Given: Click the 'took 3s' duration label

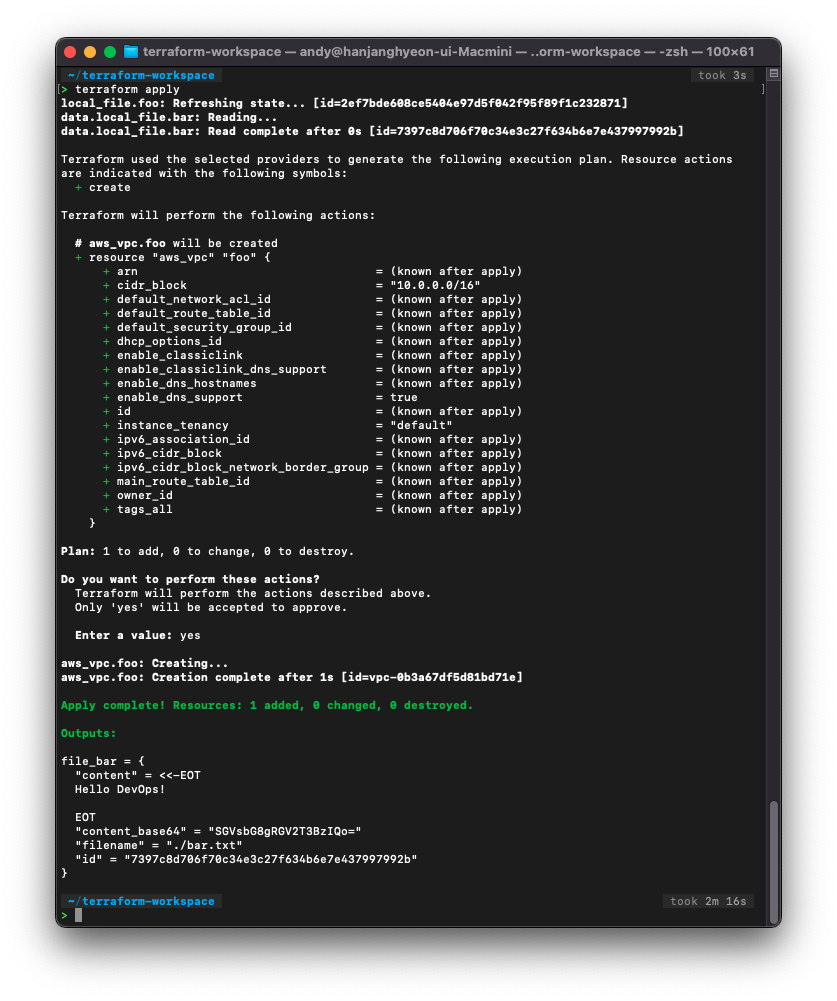Looking at the screenshot, I should pyautogui.click(x=722, y=75).
